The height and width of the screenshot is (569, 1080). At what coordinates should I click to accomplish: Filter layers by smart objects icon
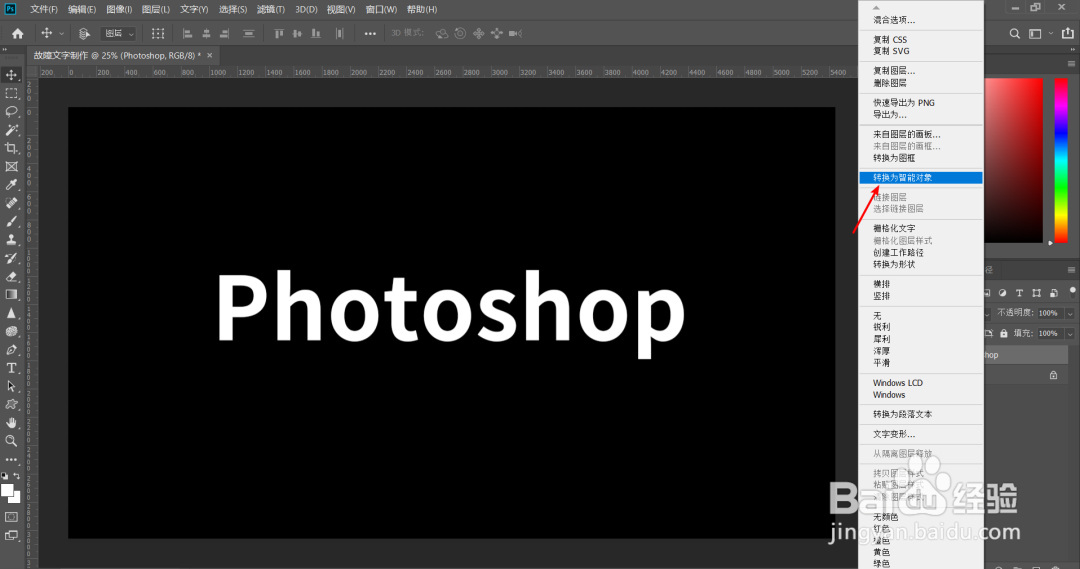(1054, 293)
